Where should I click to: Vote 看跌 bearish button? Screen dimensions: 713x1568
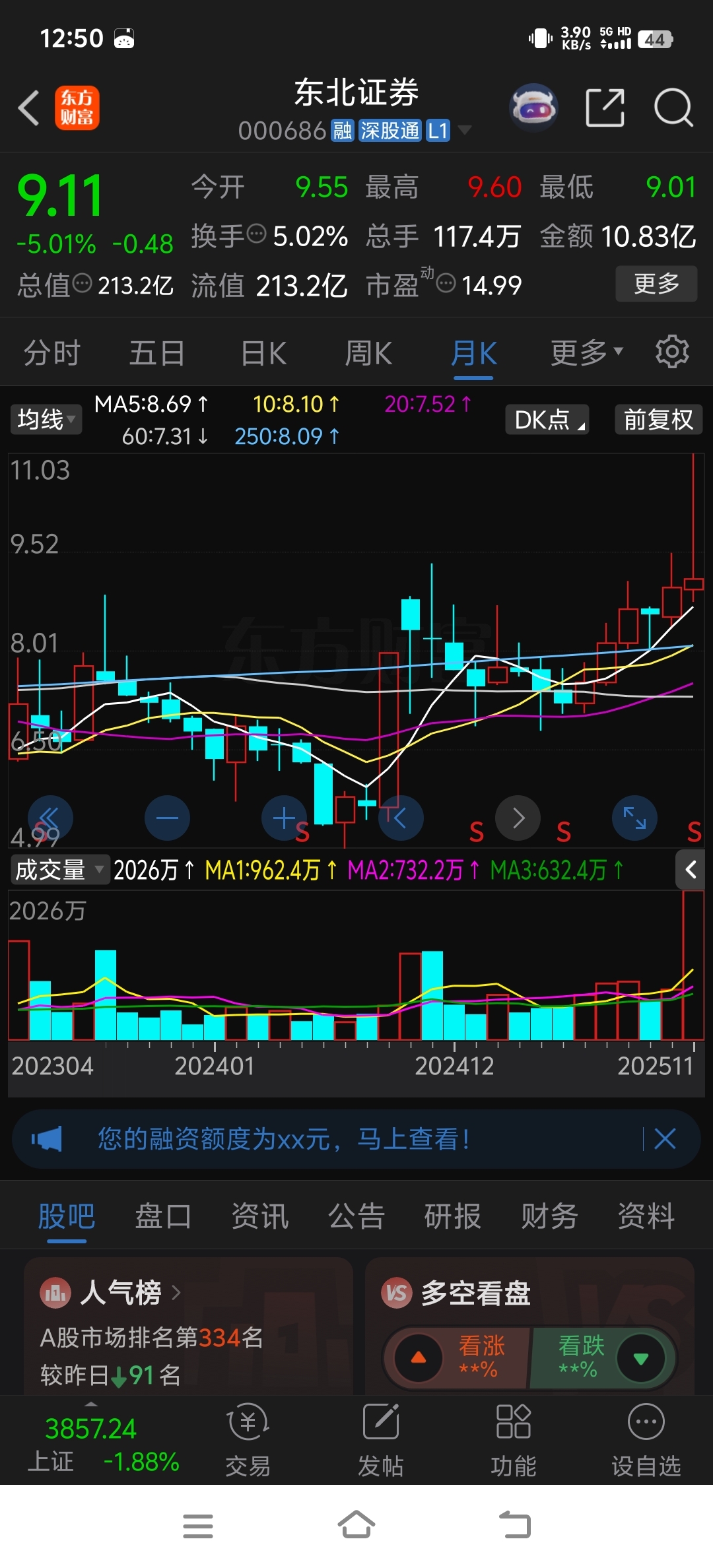click(x=604, y=1357)
